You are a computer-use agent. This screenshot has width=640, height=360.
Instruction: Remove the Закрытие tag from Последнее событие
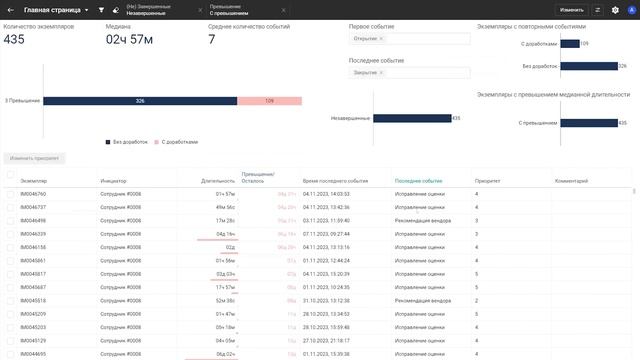click(x=381, y=73)
